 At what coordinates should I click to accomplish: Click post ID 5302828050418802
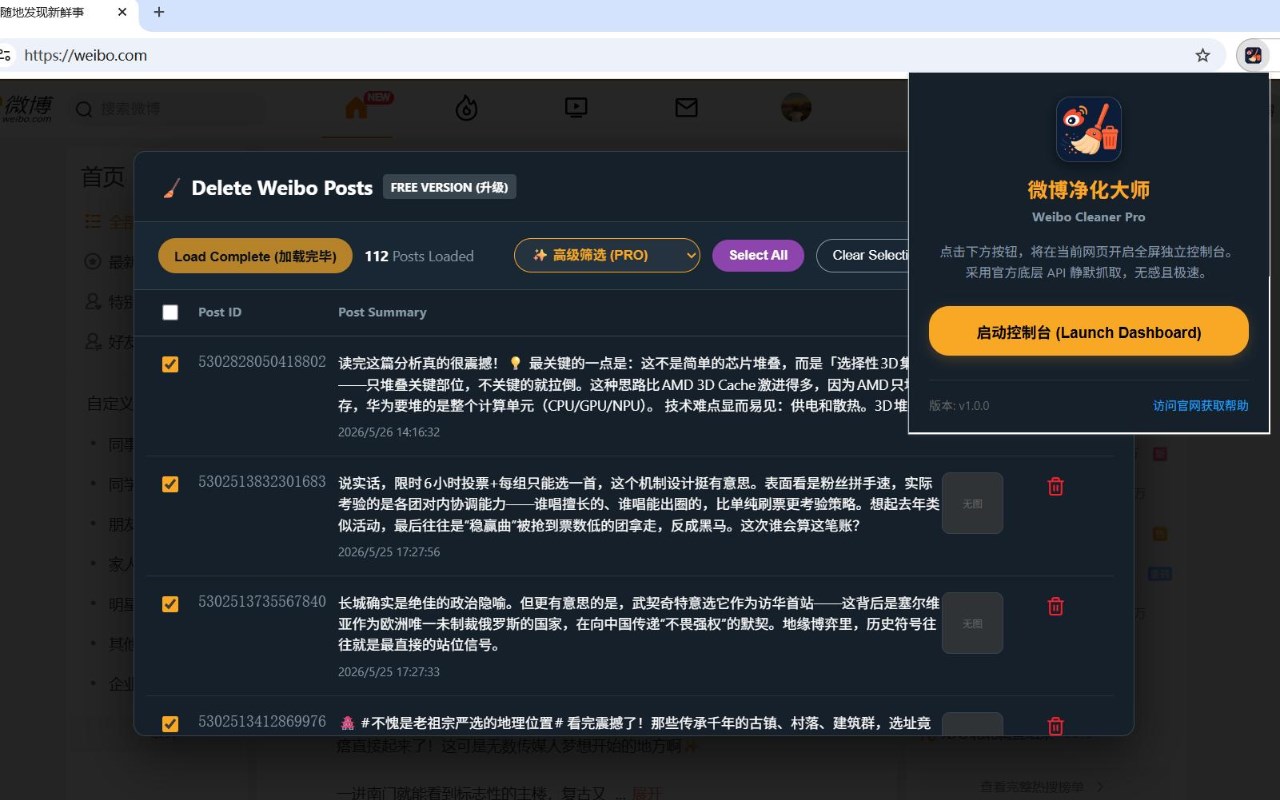point(262,362)
